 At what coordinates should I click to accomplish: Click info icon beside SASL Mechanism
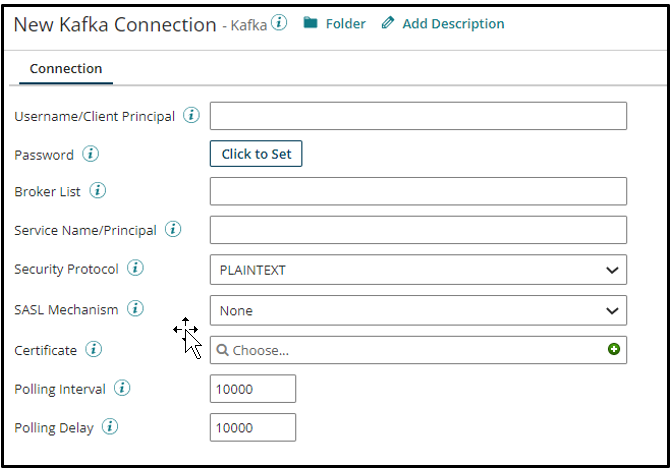135,309
